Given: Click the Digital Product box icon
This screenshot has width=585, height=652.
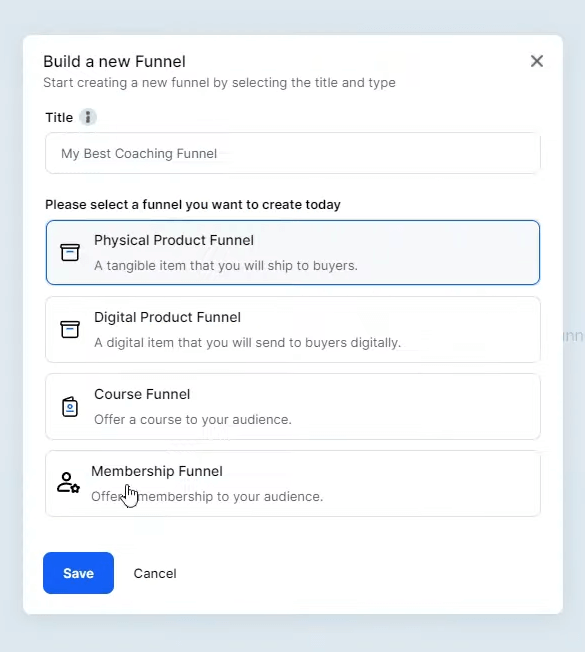Looking at the screenshot, I should [70, 329].
